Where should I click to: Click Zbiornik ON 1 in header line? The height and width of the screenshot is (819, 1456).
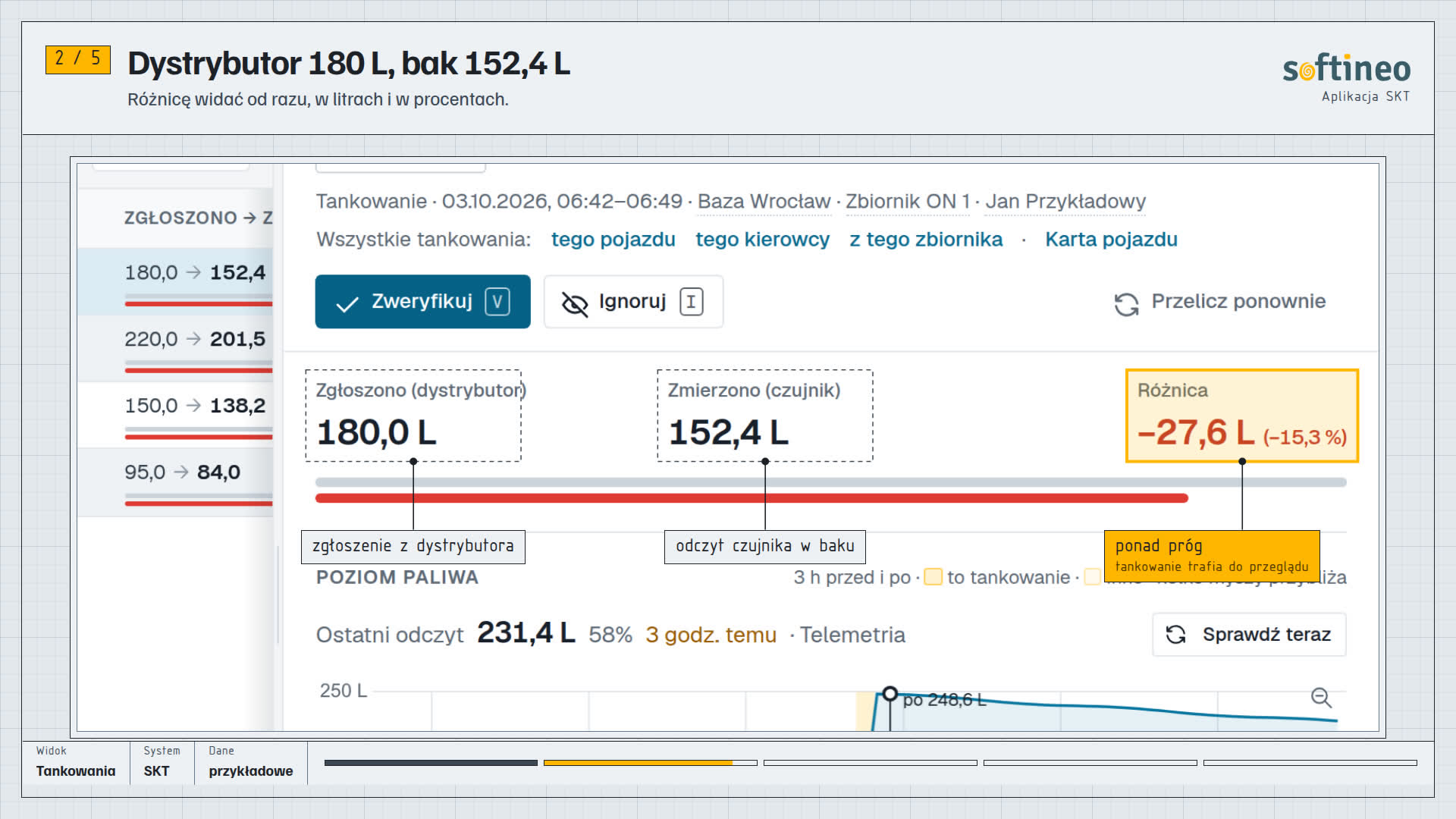pos(908,202)
